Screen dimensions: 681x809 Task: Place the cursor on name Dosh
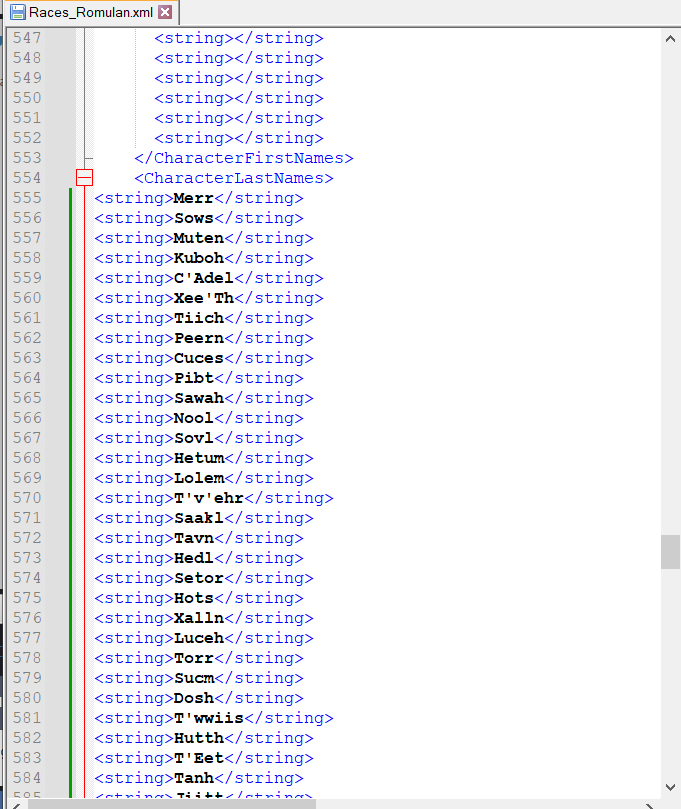(x=193, y=698)
